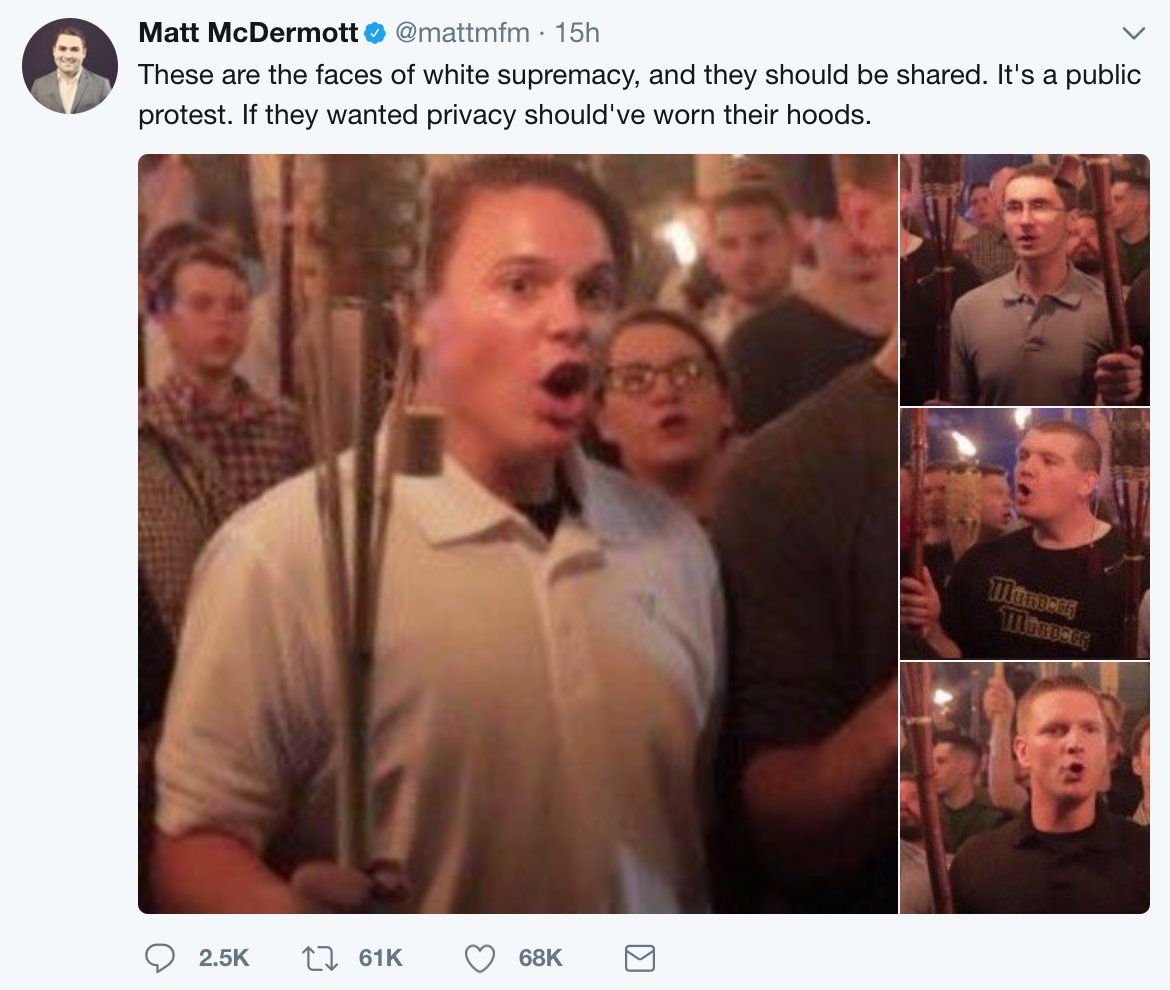Viewport: 1170px width, 990px height.
Task: Click the tweet line starting with "protest"
Action: pyautogui.click(x=505, y=114)
